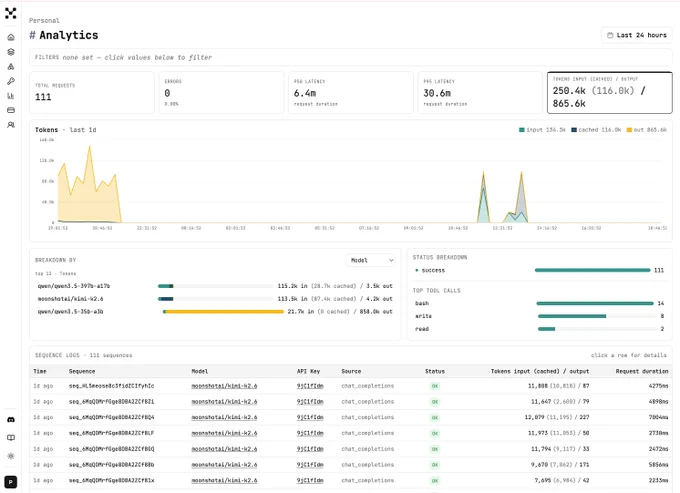The height and width of the screenshot is (493, 680).
Task: Click the 111 count in Status Breakdown
Action: tap(659, 270)
